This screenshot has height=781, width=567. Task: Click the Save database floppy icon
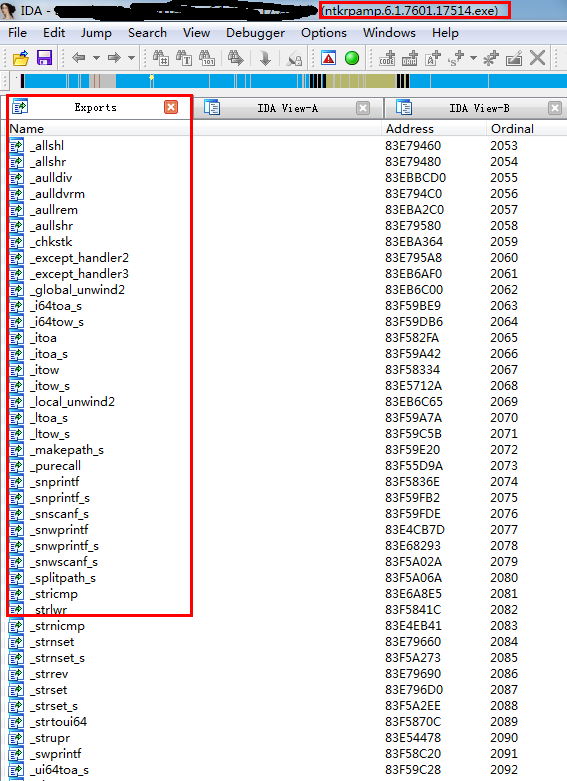click(x=44, y=58)
